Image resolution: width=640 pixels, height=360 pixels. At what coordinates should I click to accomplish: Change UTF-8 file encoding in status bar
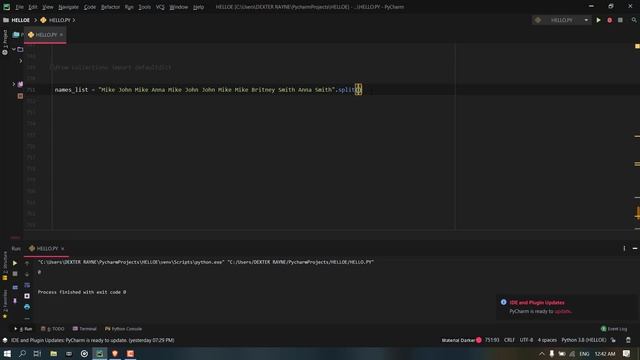click(x=526, y=340)
